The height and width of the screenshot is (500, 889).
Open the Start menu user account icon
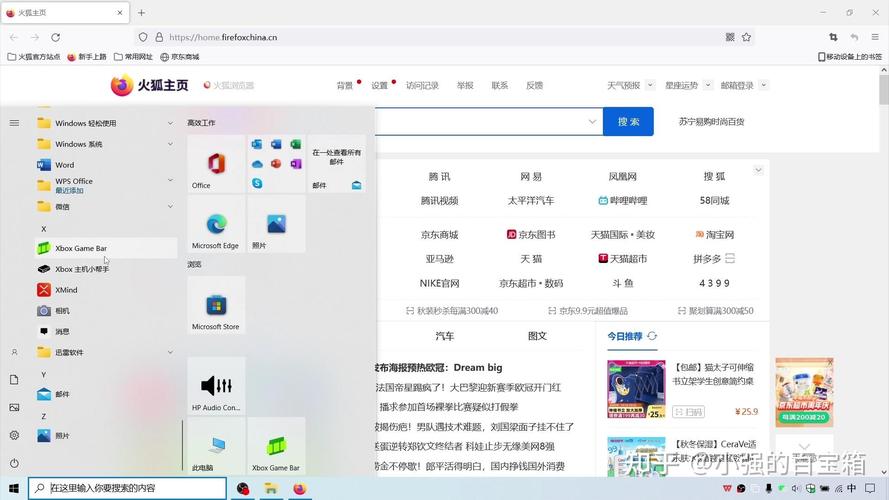tap(14, 352)
